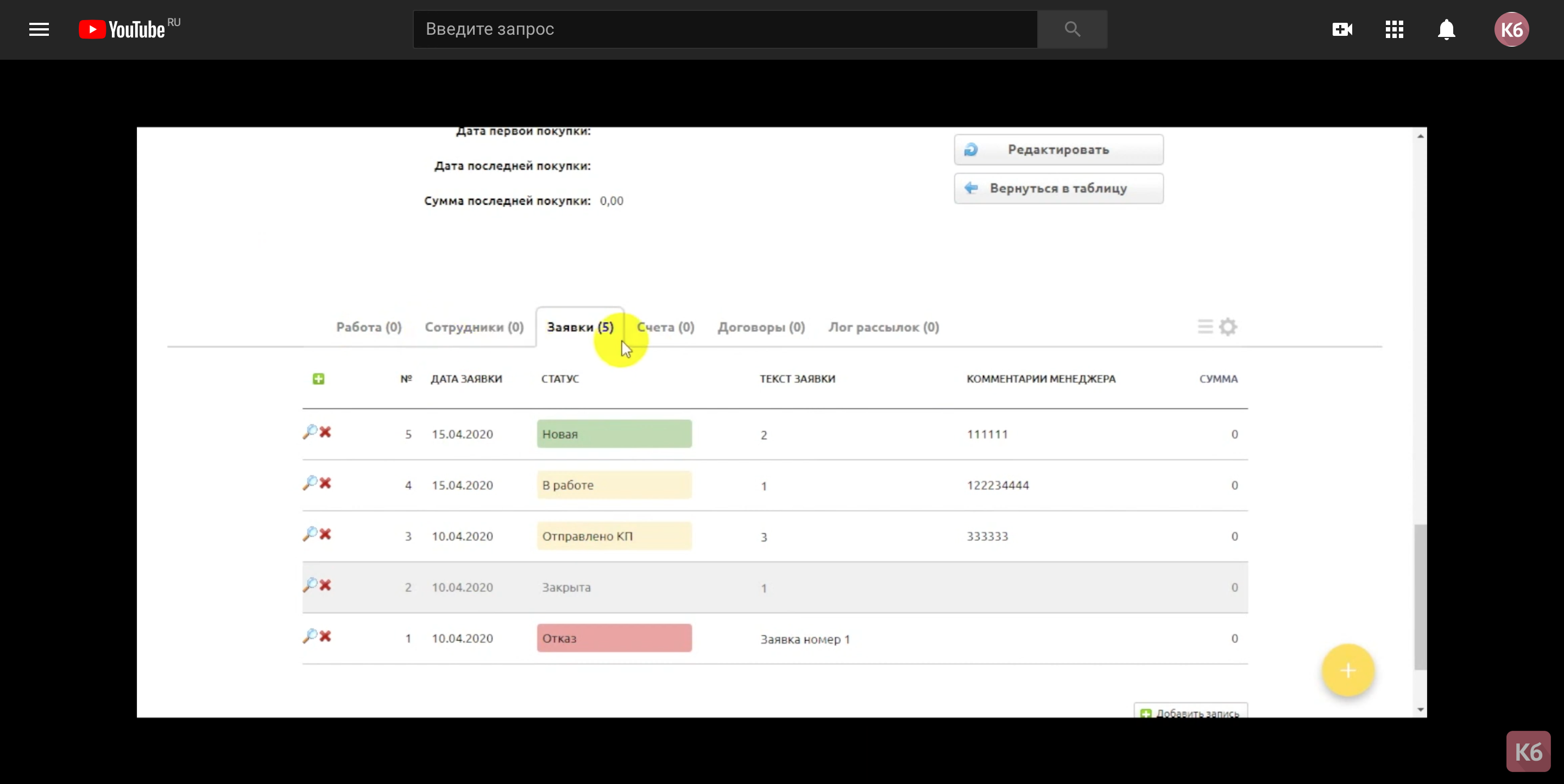Open the notifications bell

pos(1446,29)
